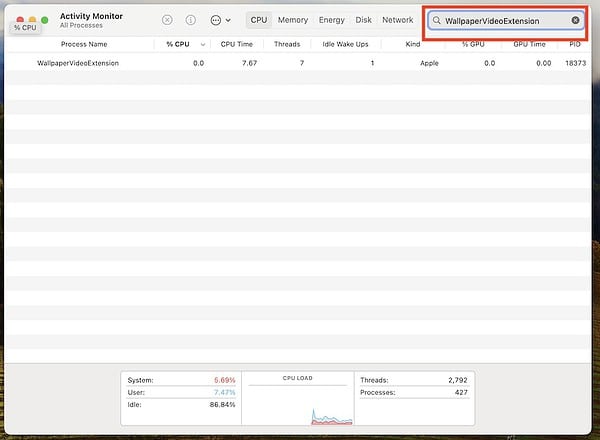
Task: Click the green full-screen window button
Action: coord(45,19)
